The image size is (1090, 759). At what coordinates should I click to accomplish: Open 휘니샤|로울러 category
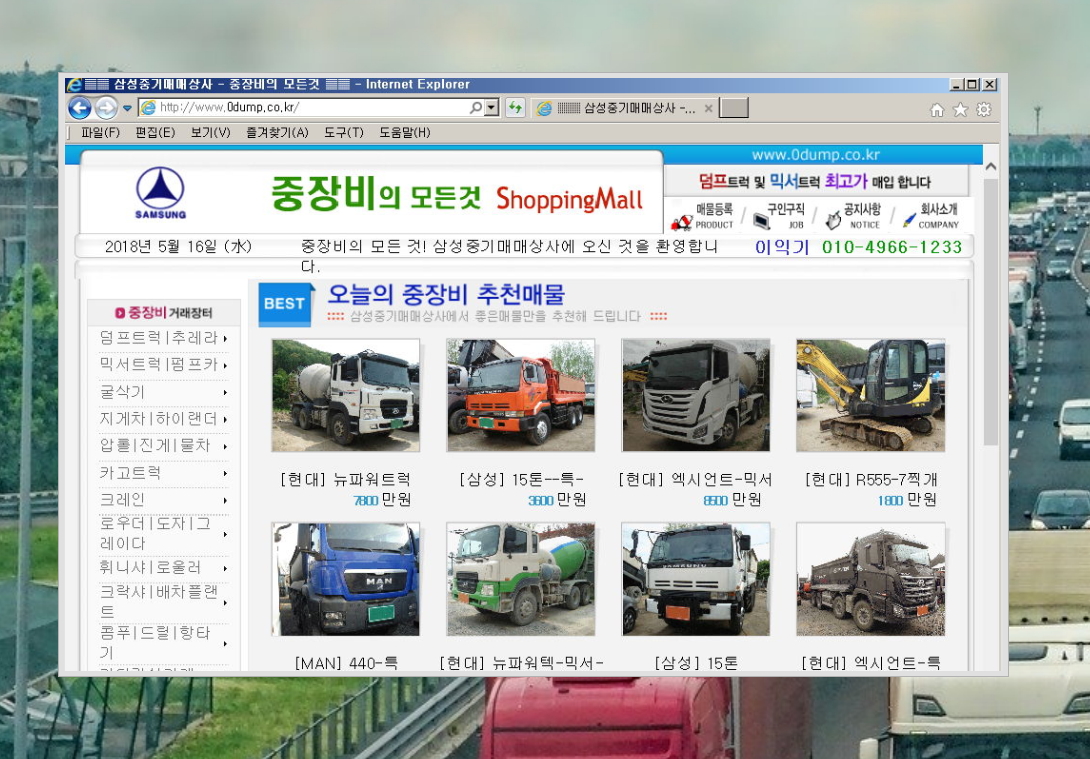pyautogui.click(x=163, y=568)
